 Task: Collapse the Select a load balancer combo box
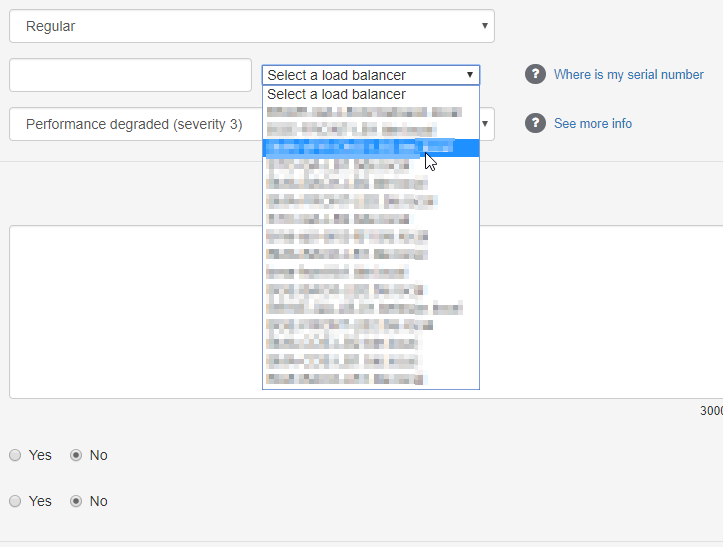(370, 75)
